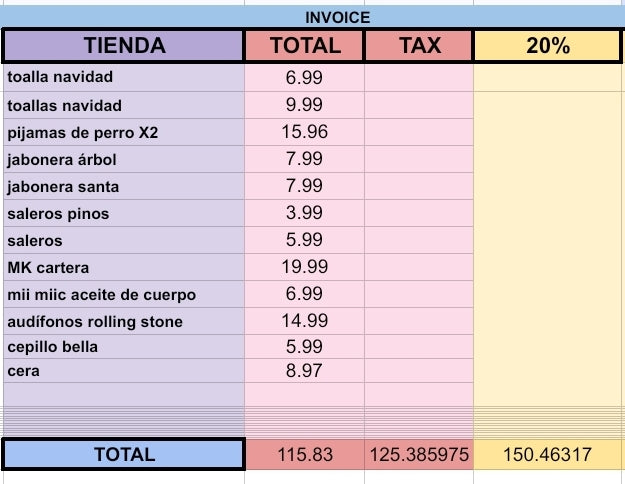Click the "pijamas de perro X2" cell
Viewport: 625px width, 484px height.
tap(124, 131)
